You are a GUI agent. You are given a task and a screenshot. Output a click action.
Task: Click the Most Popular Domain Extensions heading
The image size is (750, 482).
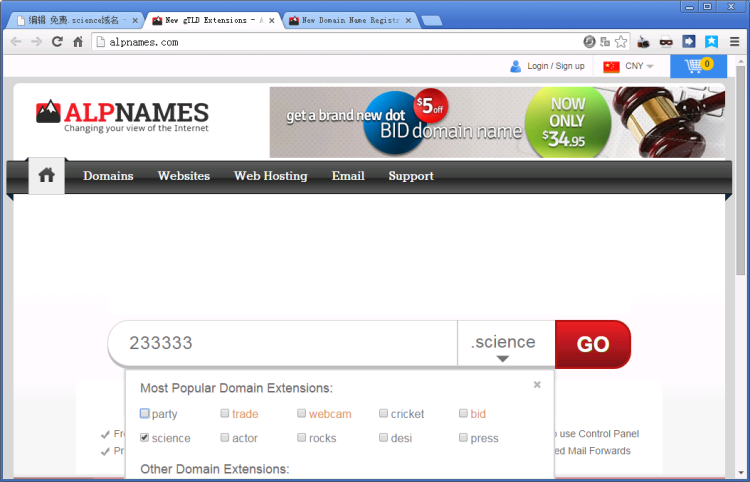(x=236, y=388)
